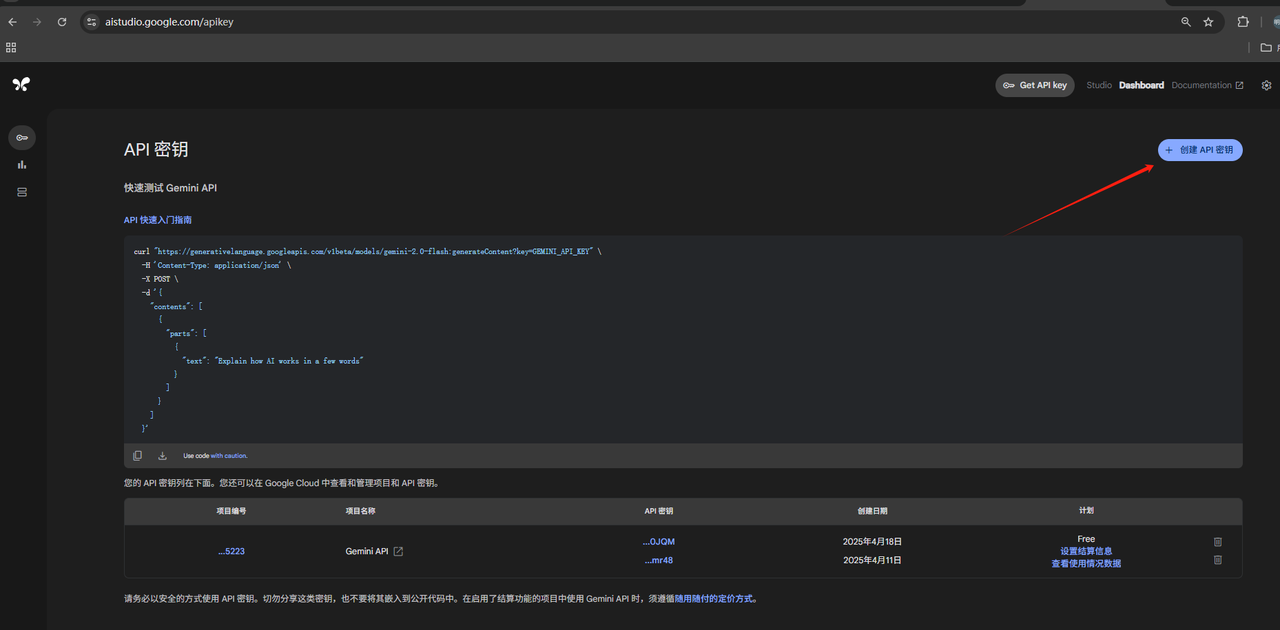Bookmark this page with the star icon

click(1208, 21)
